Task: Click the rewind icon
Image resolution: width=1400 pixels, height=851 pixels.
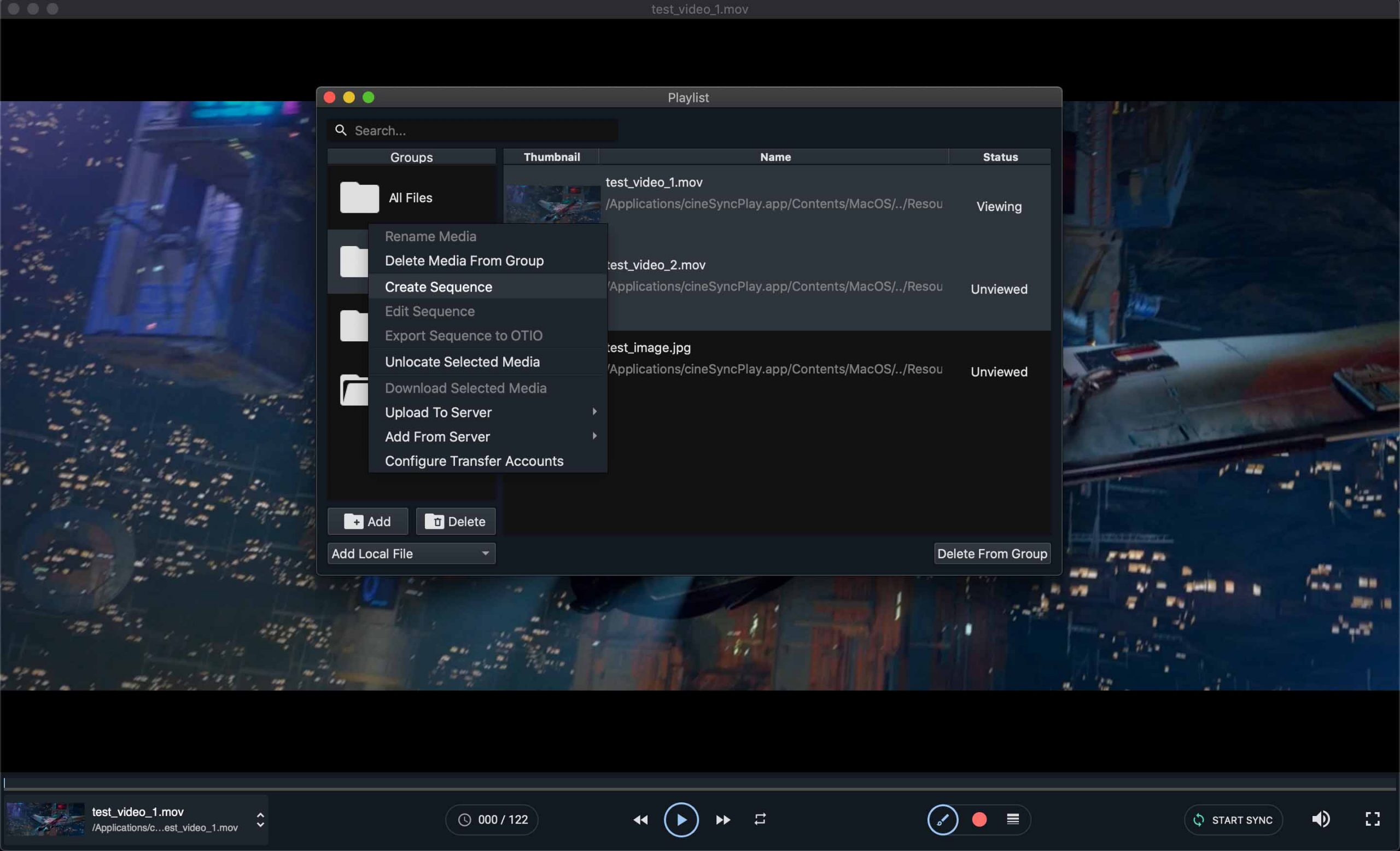Action: (640, 819)
